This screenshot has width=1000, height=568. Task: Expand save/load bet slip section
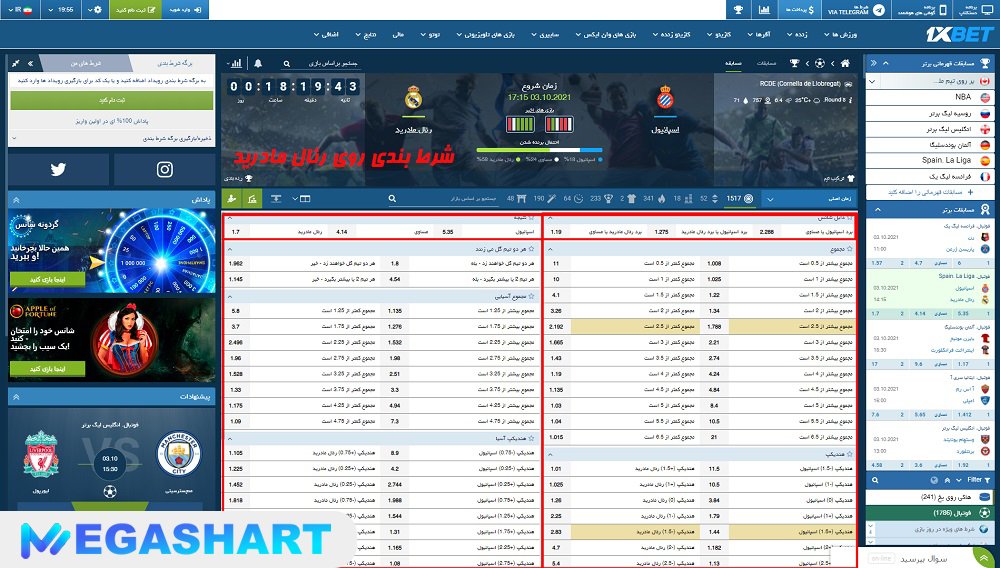pyautogui.click(x=112, y=138)
